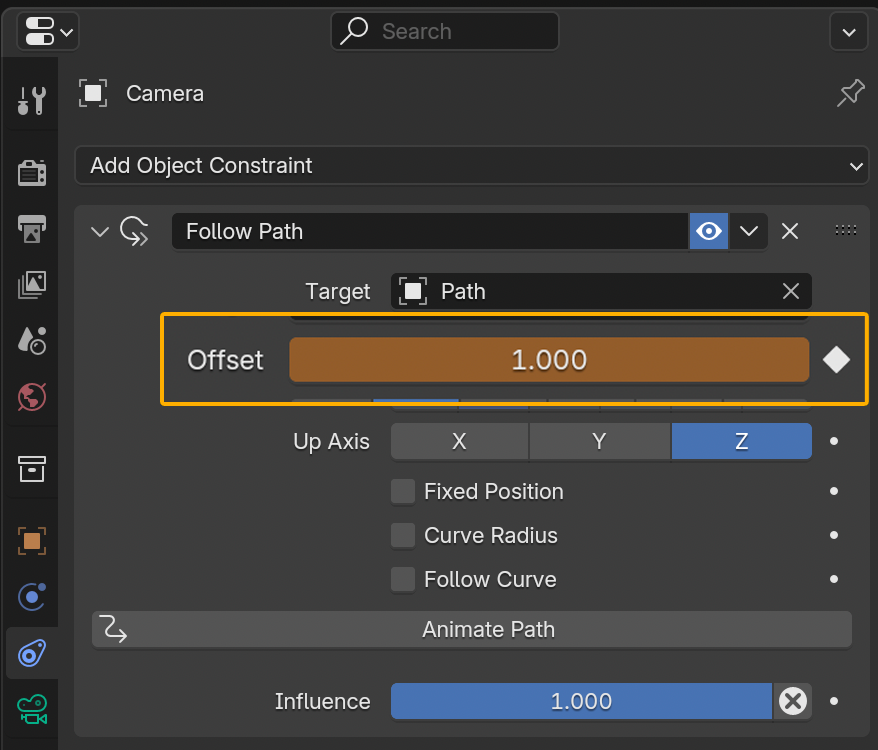The width and height of the screenshot is (878, 750).
Task: Open the Physics properties tab
Action: click(32, 598)
